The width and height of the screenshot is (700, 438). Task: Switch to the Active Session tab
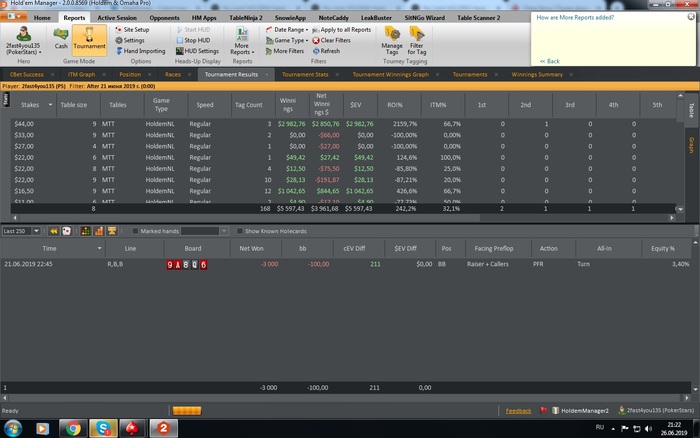click(x=117, y=18)
